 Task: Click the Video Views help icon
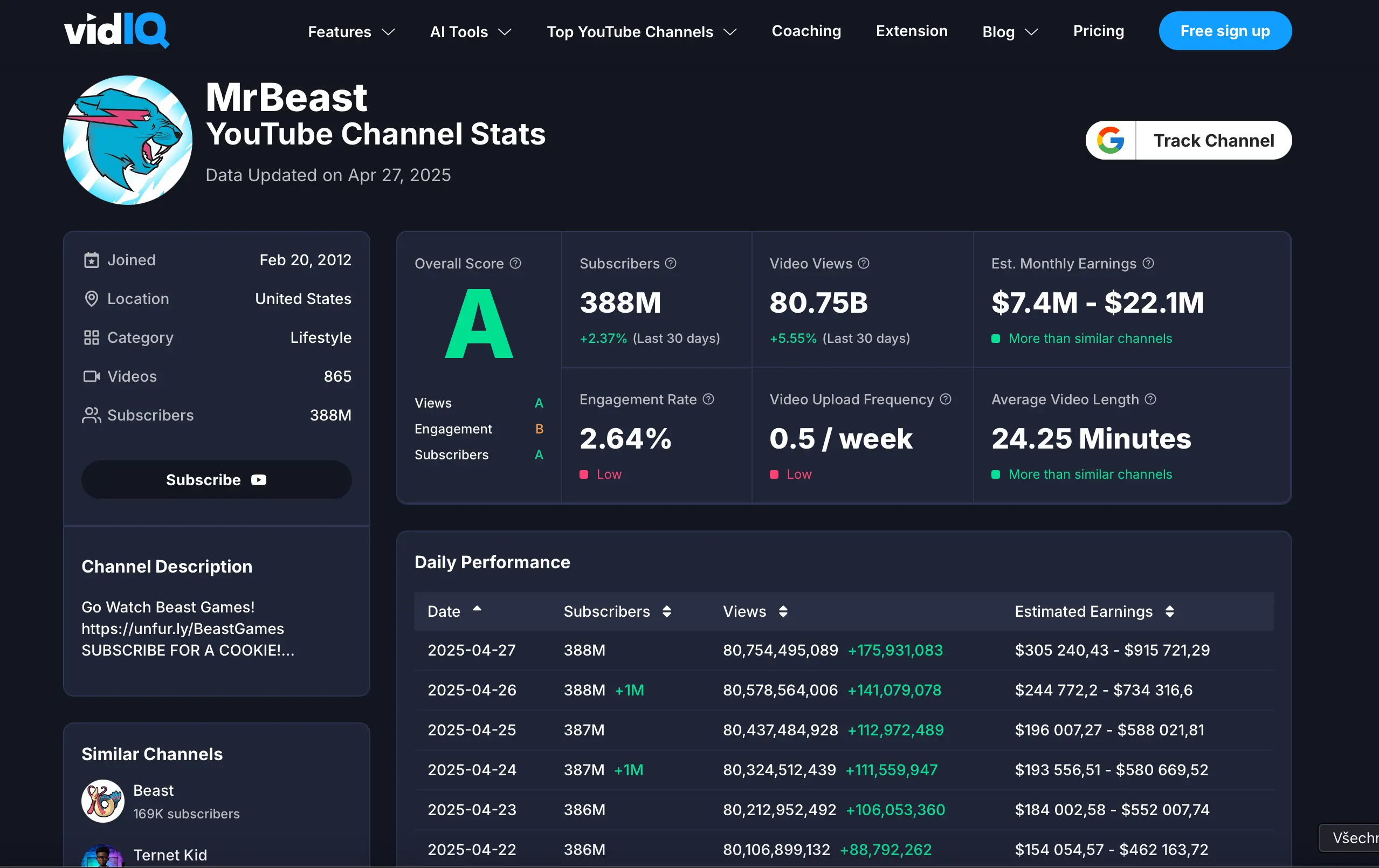[x=864, y=264]
